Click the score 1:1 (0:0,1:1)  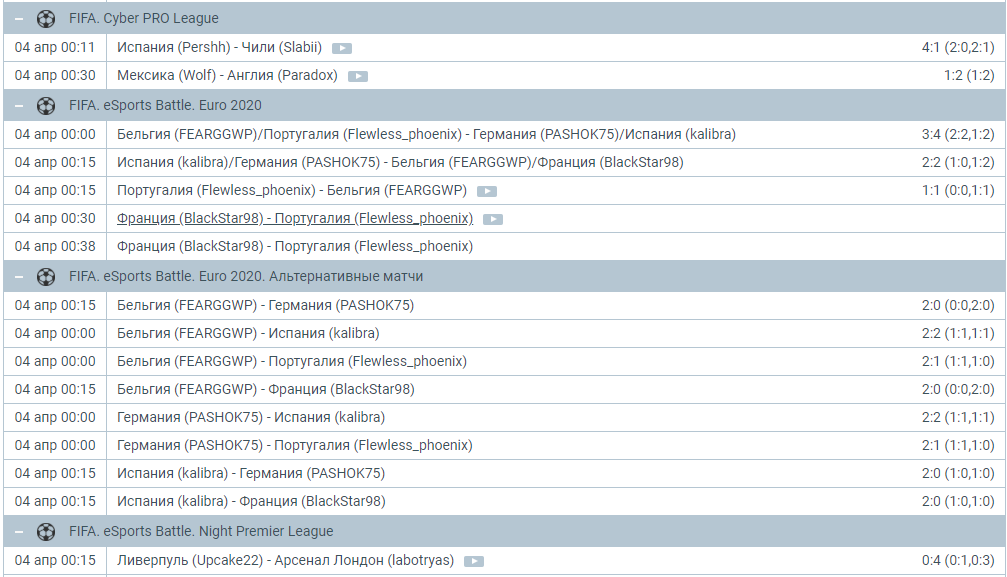coord(958,190)
